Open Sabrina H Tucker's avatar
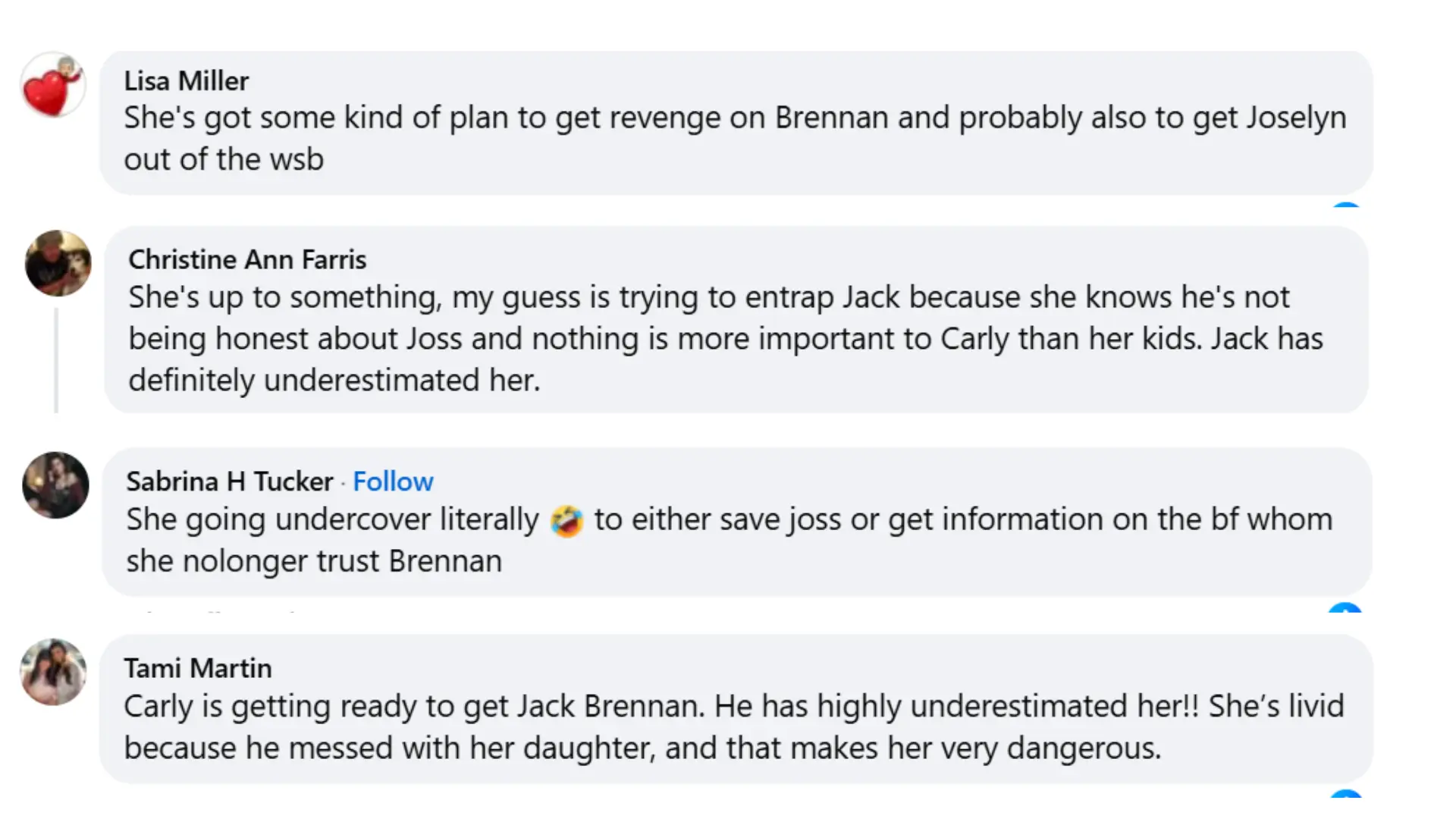The width and height of the screenshot is (1456, 819). [55, 485]
